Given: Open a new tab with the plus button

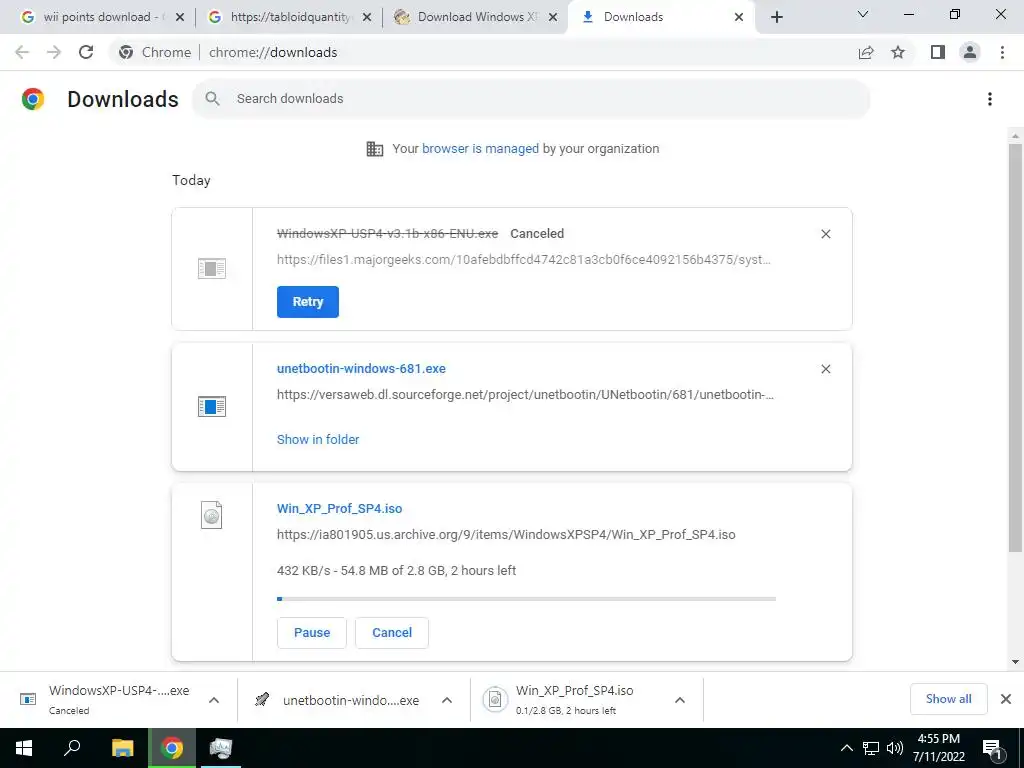Looking at the screenshot, I should [776, 17].
